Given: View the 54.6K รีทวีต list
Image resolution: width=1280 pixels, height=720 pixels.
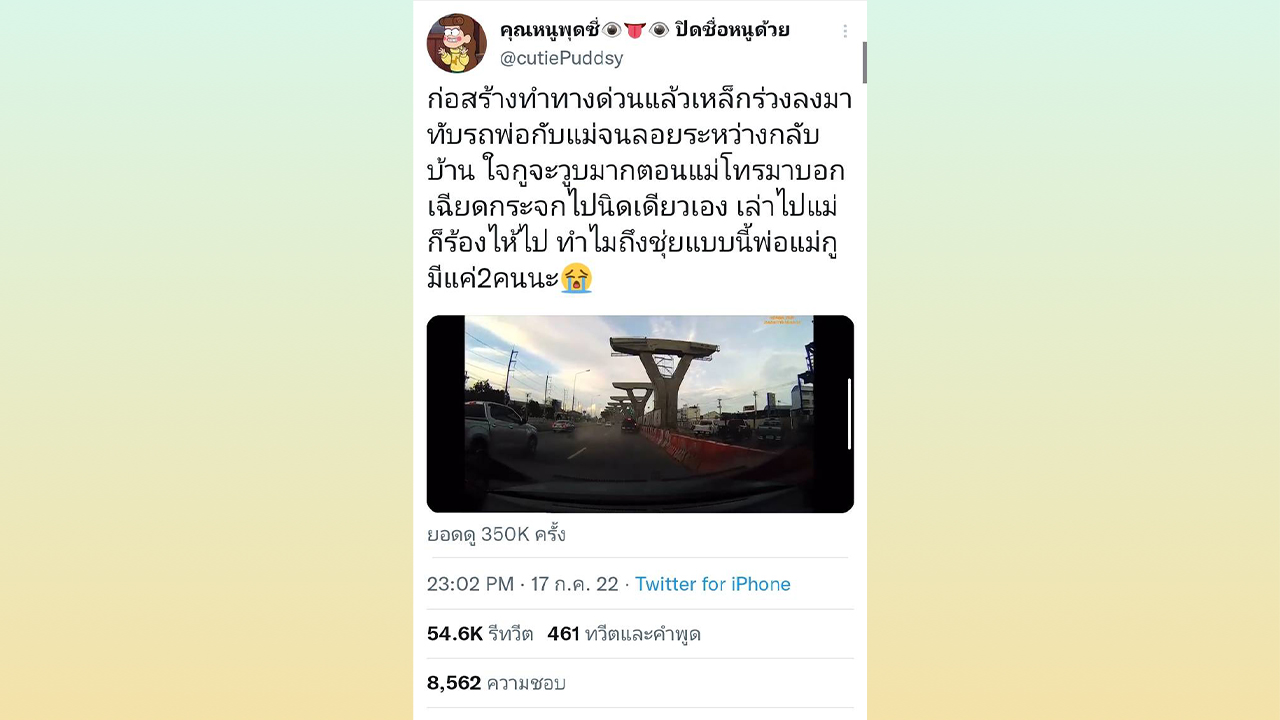Looking at the screenshot, I should click(480, 634).
